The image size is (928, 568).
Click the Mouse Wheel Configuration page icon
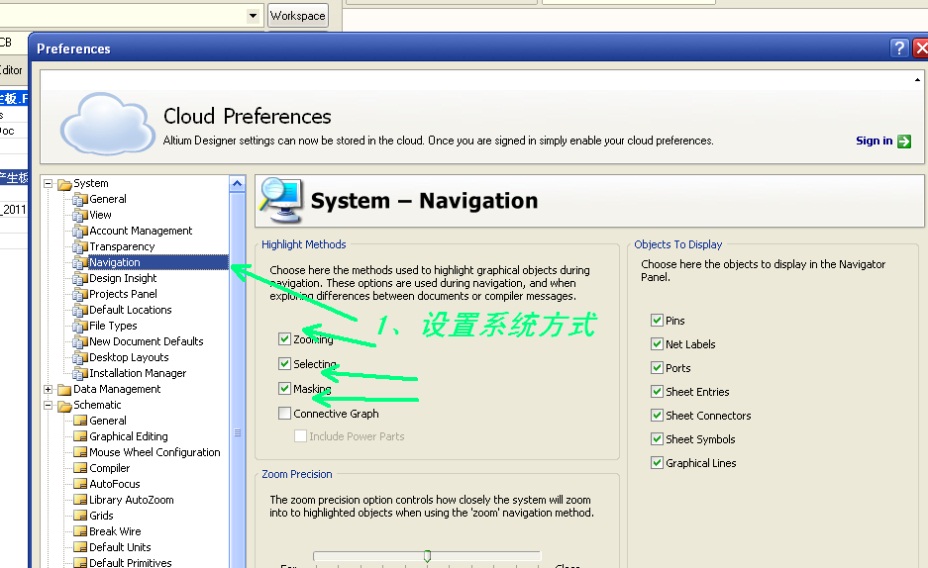(80, 453)
